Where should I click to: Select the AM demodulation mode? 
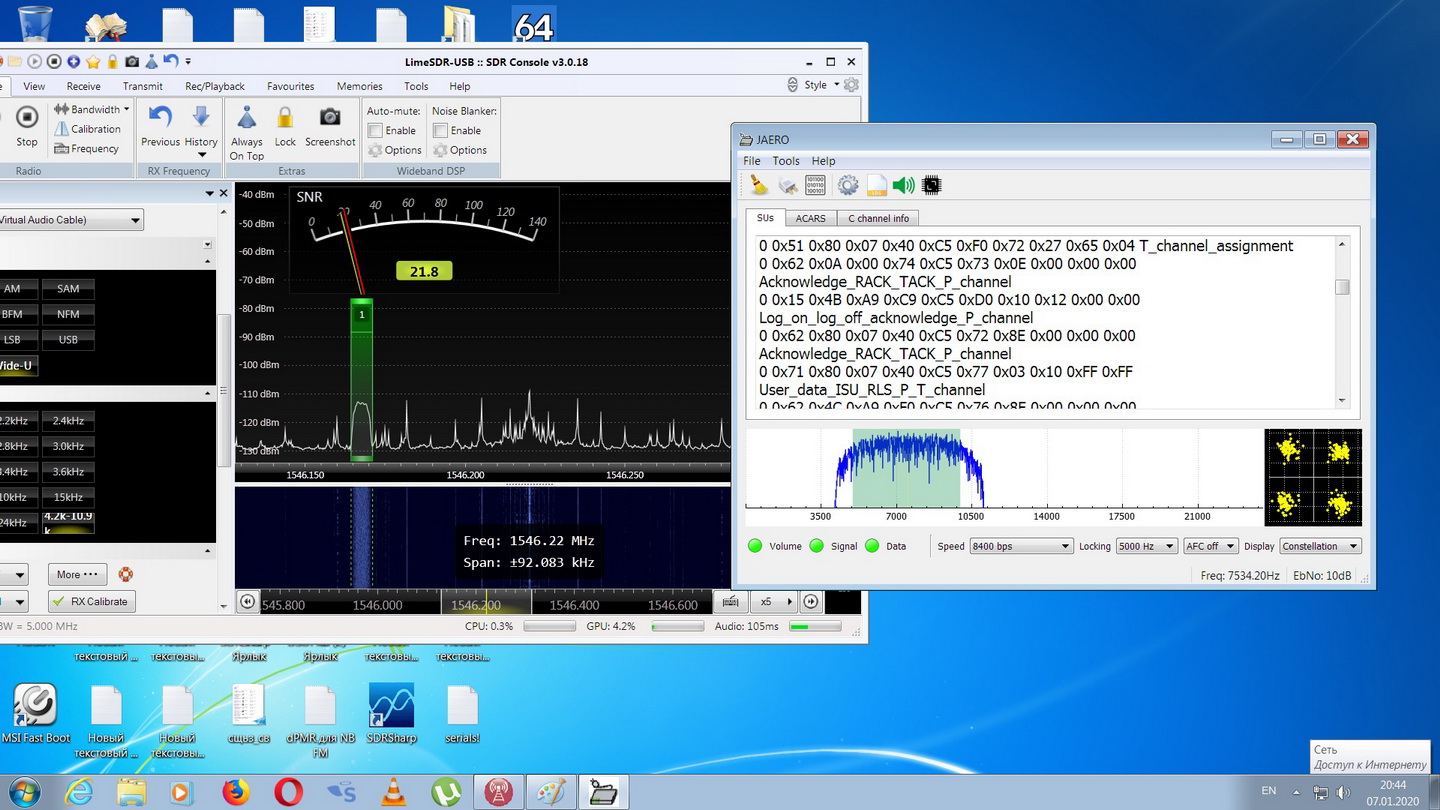tap(13, 289)
